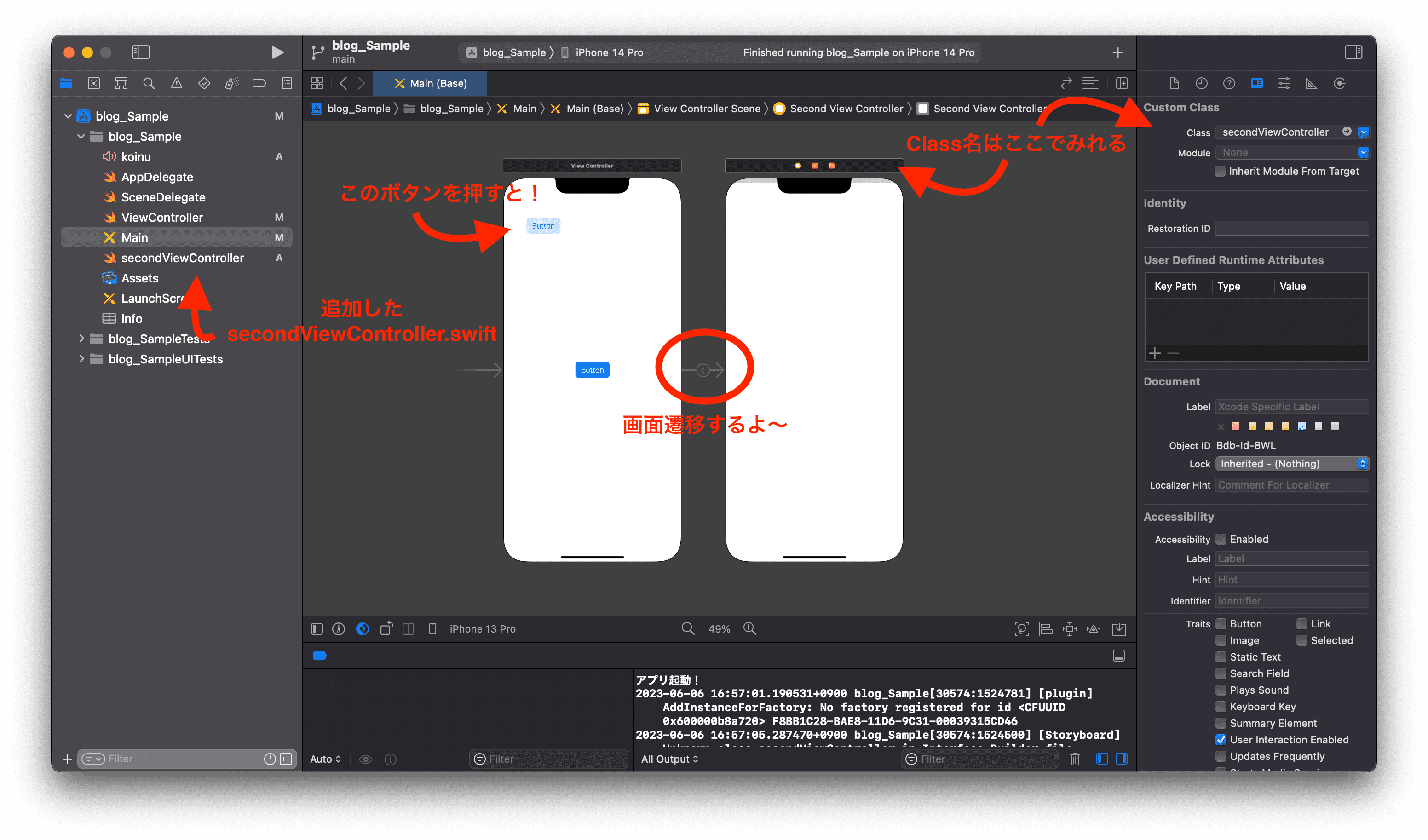Clear console with the trash icon

pos(1075,759)
